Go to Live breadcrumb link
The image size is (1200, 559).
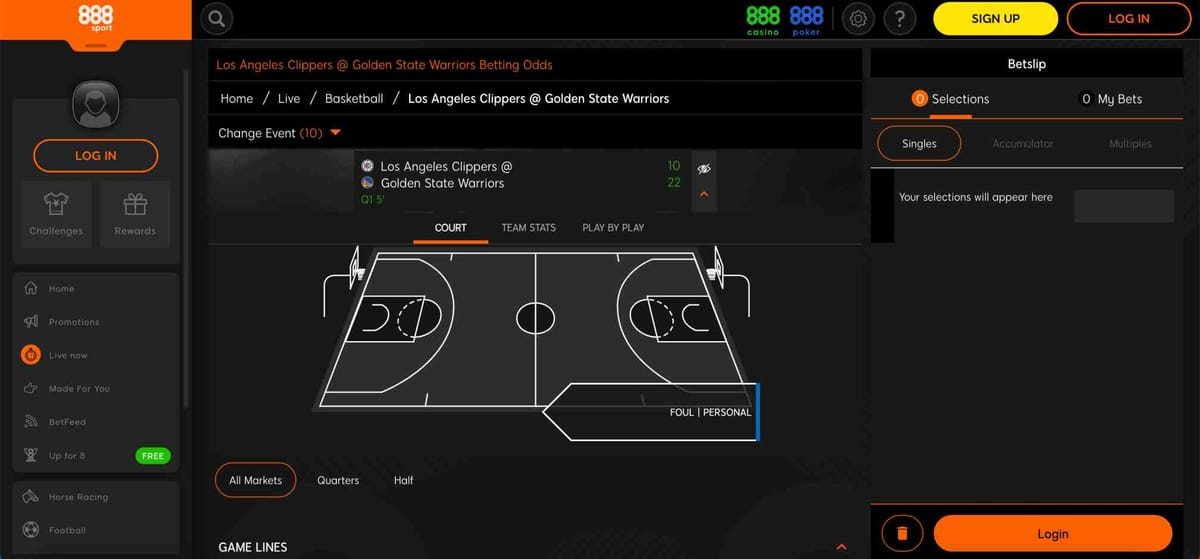point(289,98)
